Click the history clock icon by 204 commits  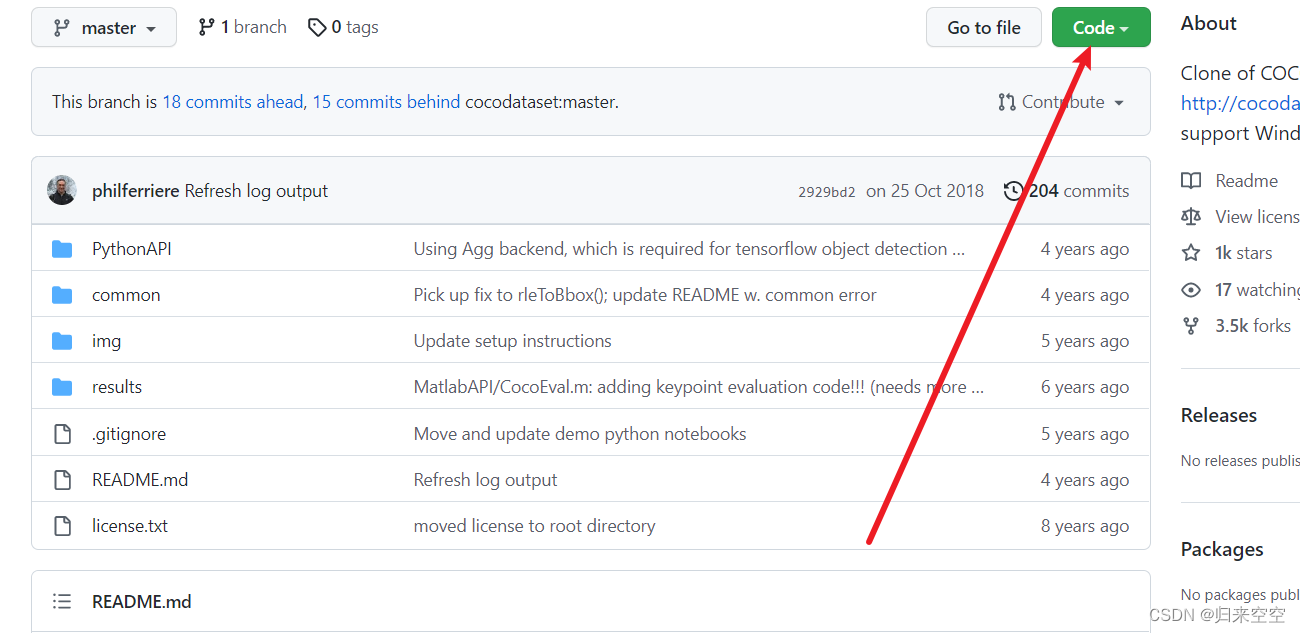[x=1014, y=191]
